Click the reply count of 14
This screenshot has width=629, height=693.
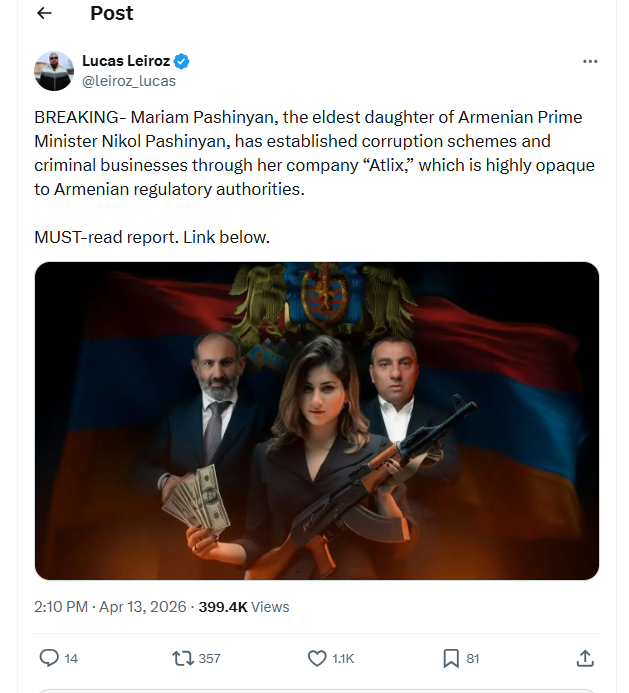(71, 659)
